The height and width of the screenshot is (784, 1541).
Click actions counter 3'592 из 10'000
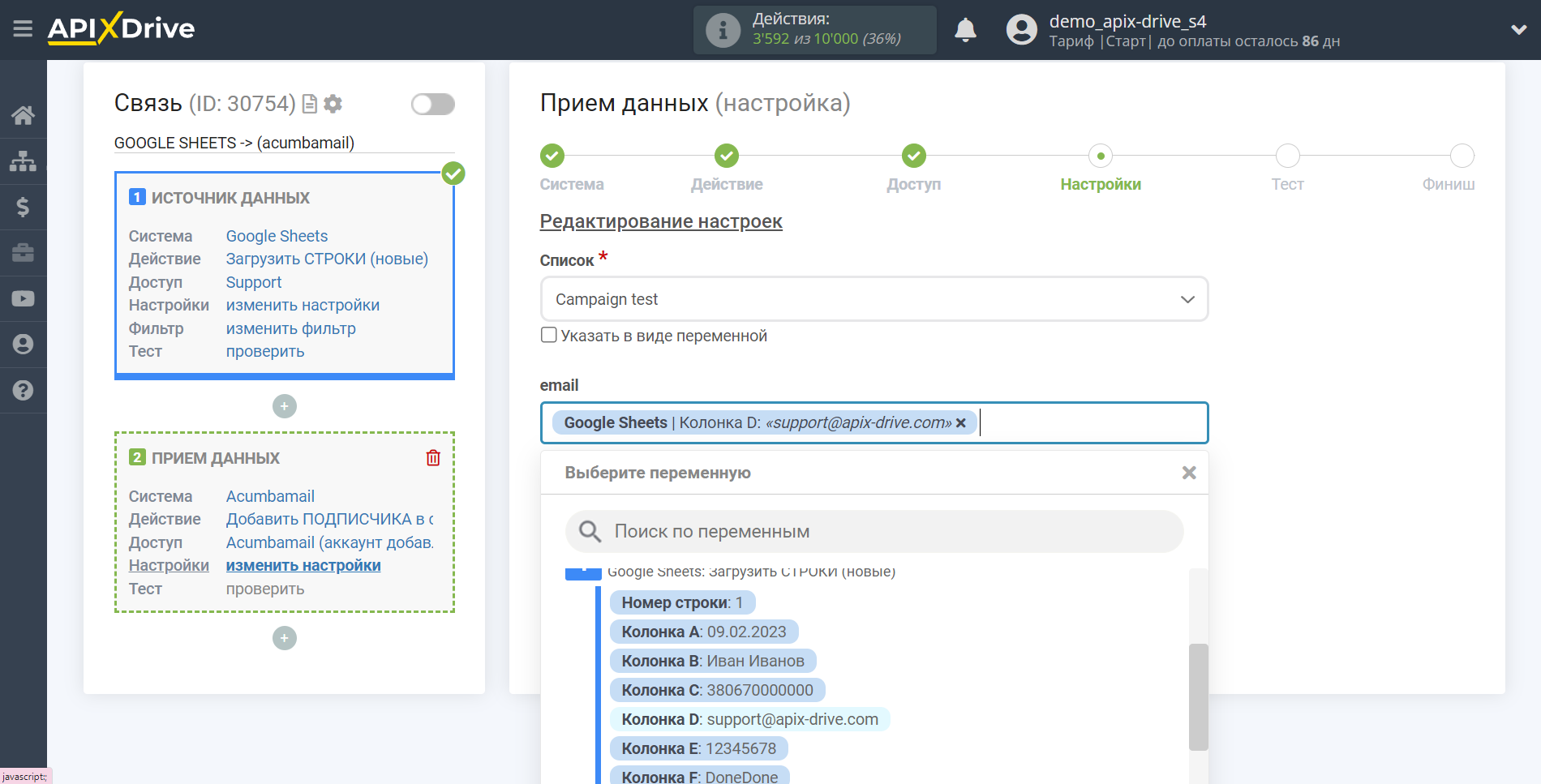pos(826,39)
